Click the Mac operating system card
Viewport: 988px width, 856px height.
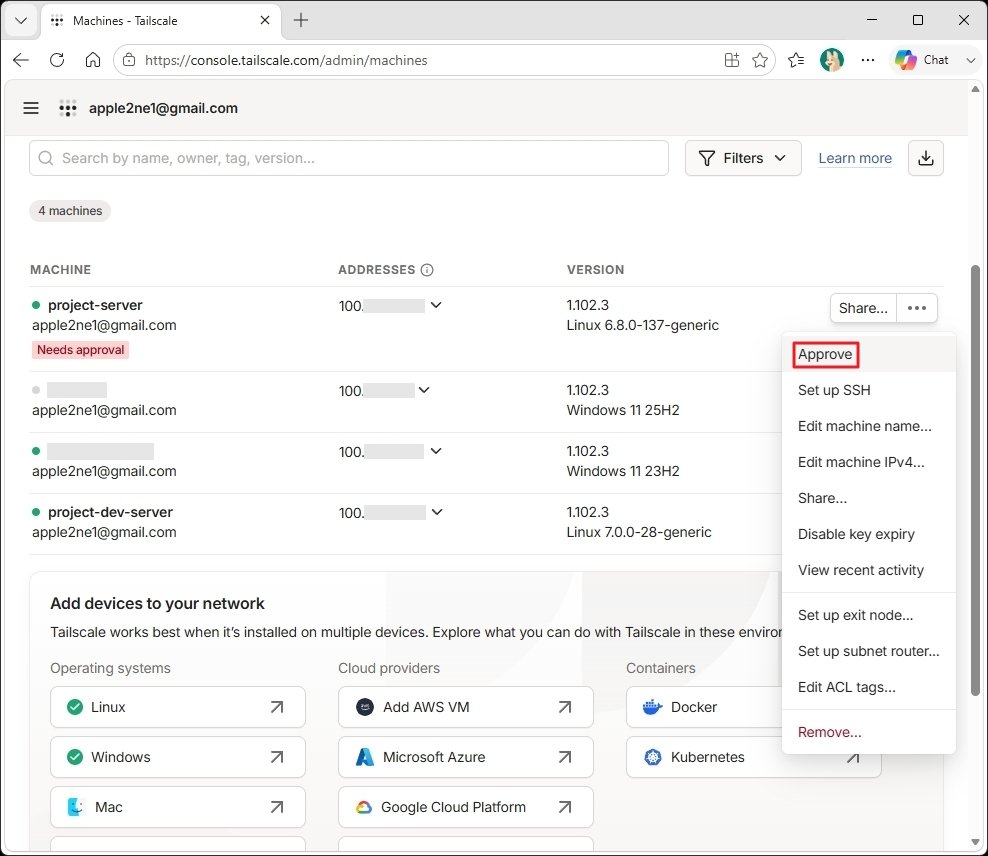point(178,806)
